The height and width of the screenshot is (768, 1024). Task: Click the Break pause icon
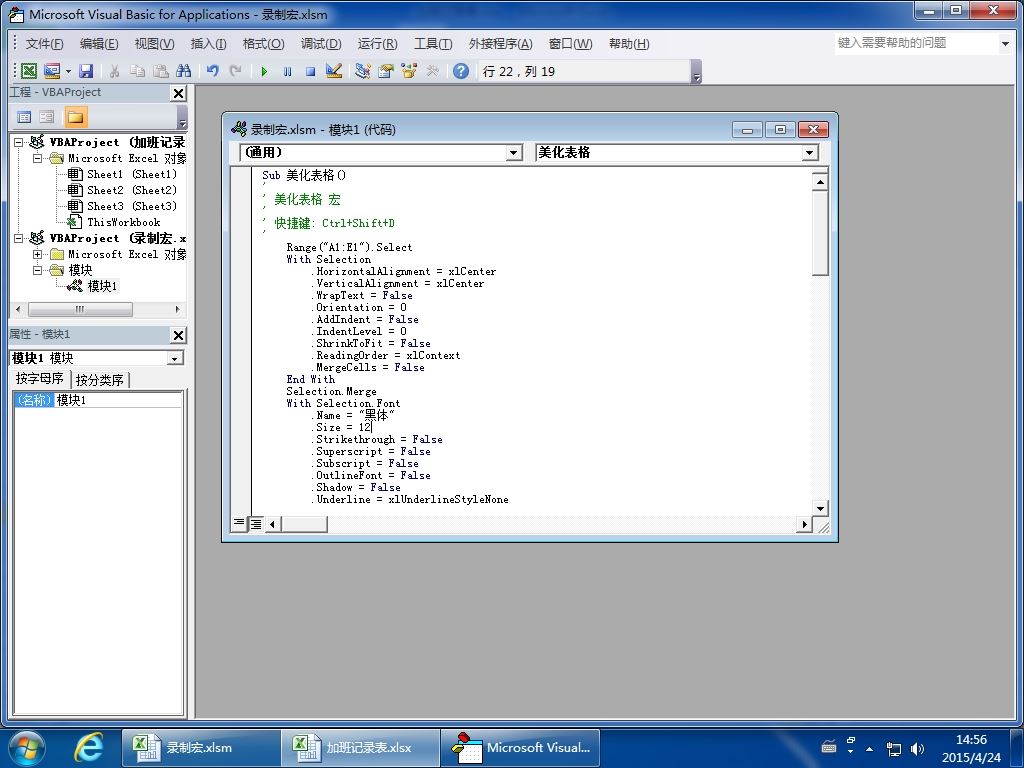[287, 71]
